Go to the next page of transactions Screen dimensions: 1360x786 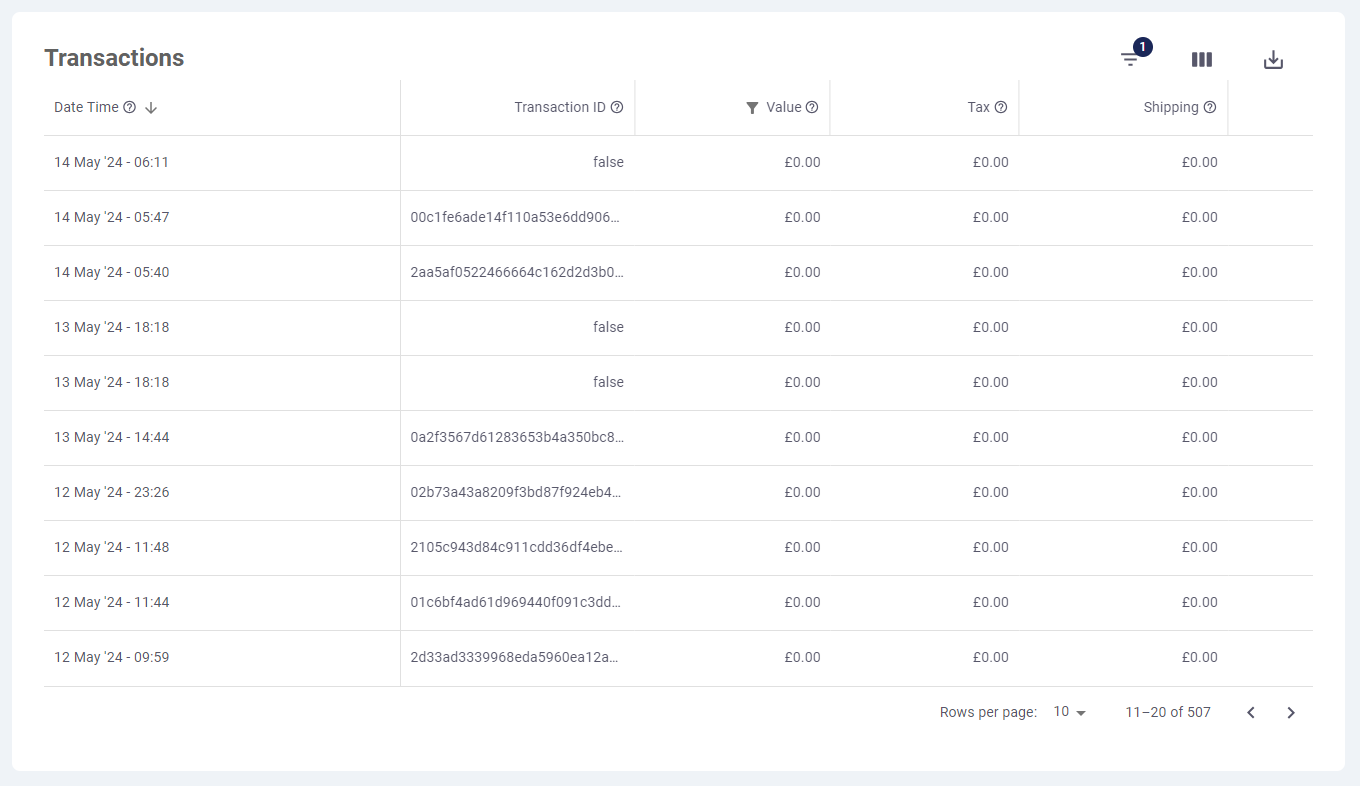click(x=1291, y=712)
